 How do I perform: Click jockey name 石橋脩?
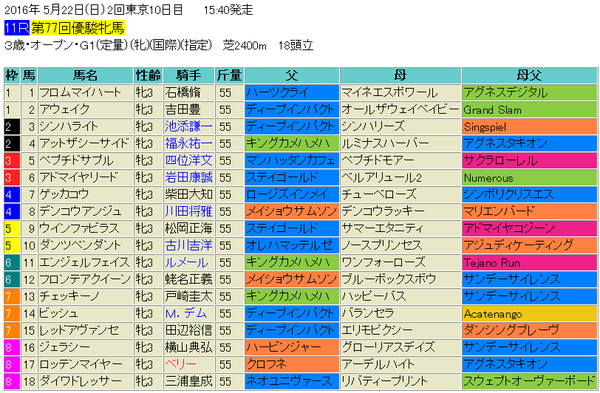pyautogui.click(x=183, y=92)
